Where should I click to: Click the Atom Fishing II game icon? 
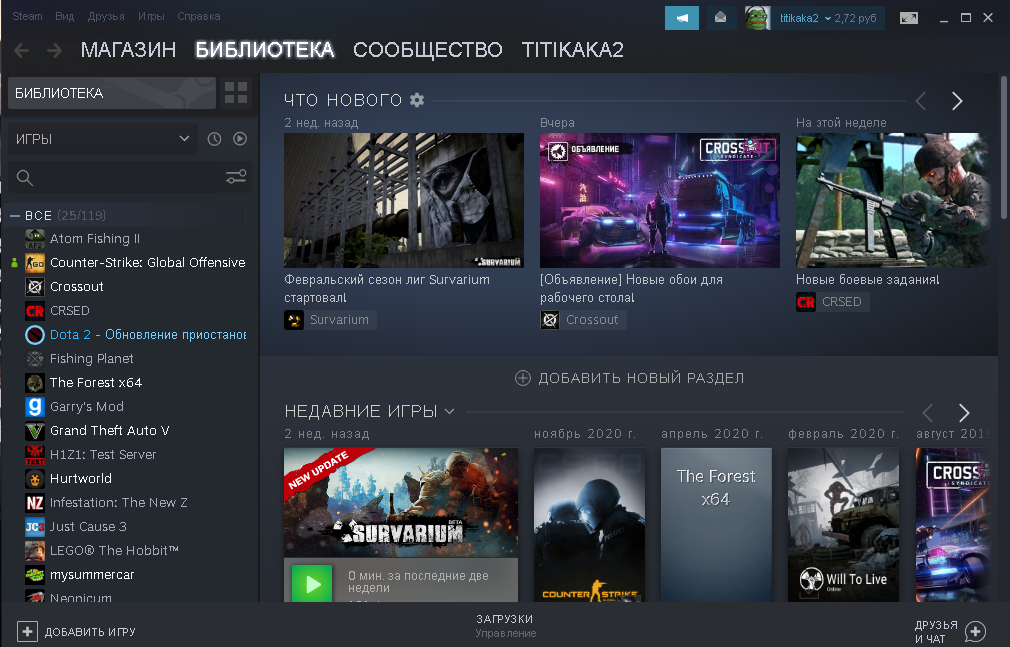(x=35, y=239)
